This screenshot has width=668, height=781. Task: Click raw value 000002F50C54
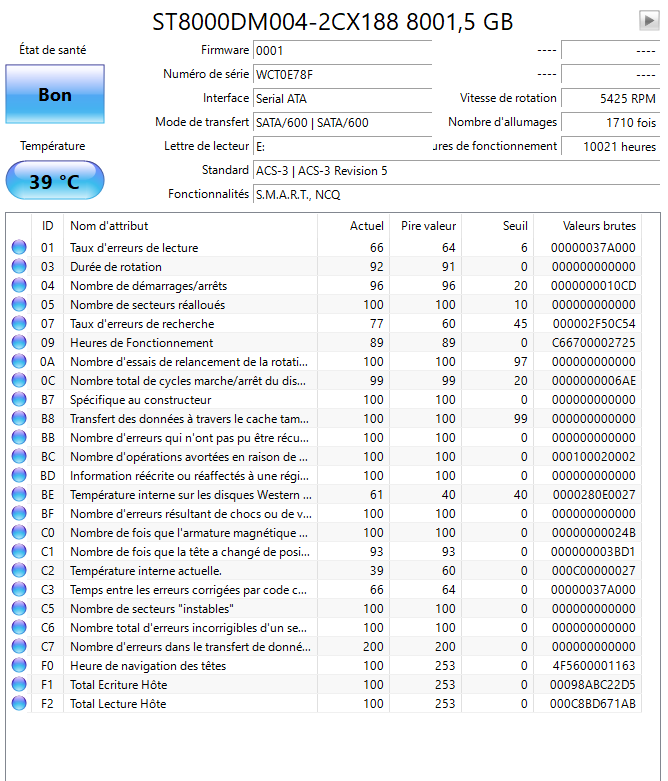(594, 324)
